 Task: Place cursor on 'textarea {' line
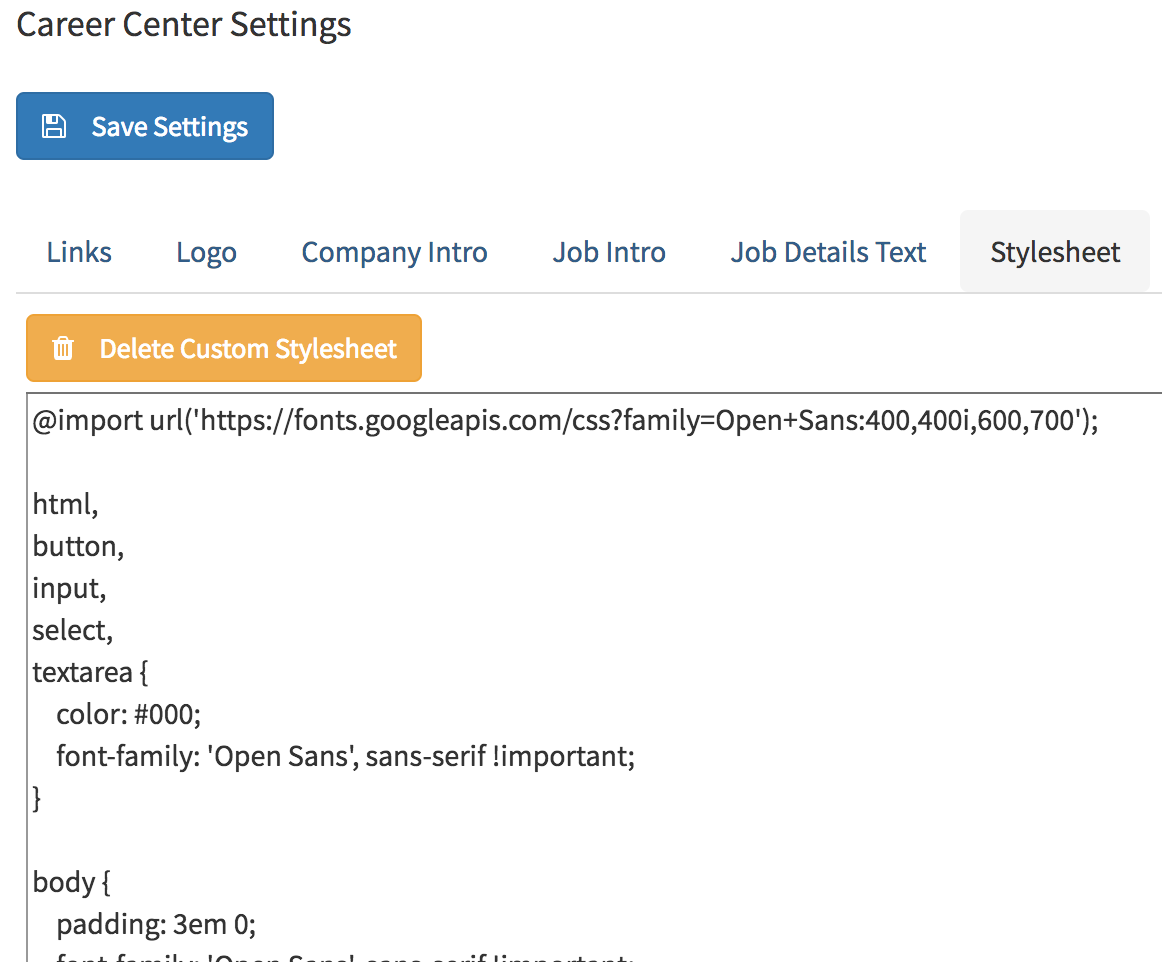90,672
